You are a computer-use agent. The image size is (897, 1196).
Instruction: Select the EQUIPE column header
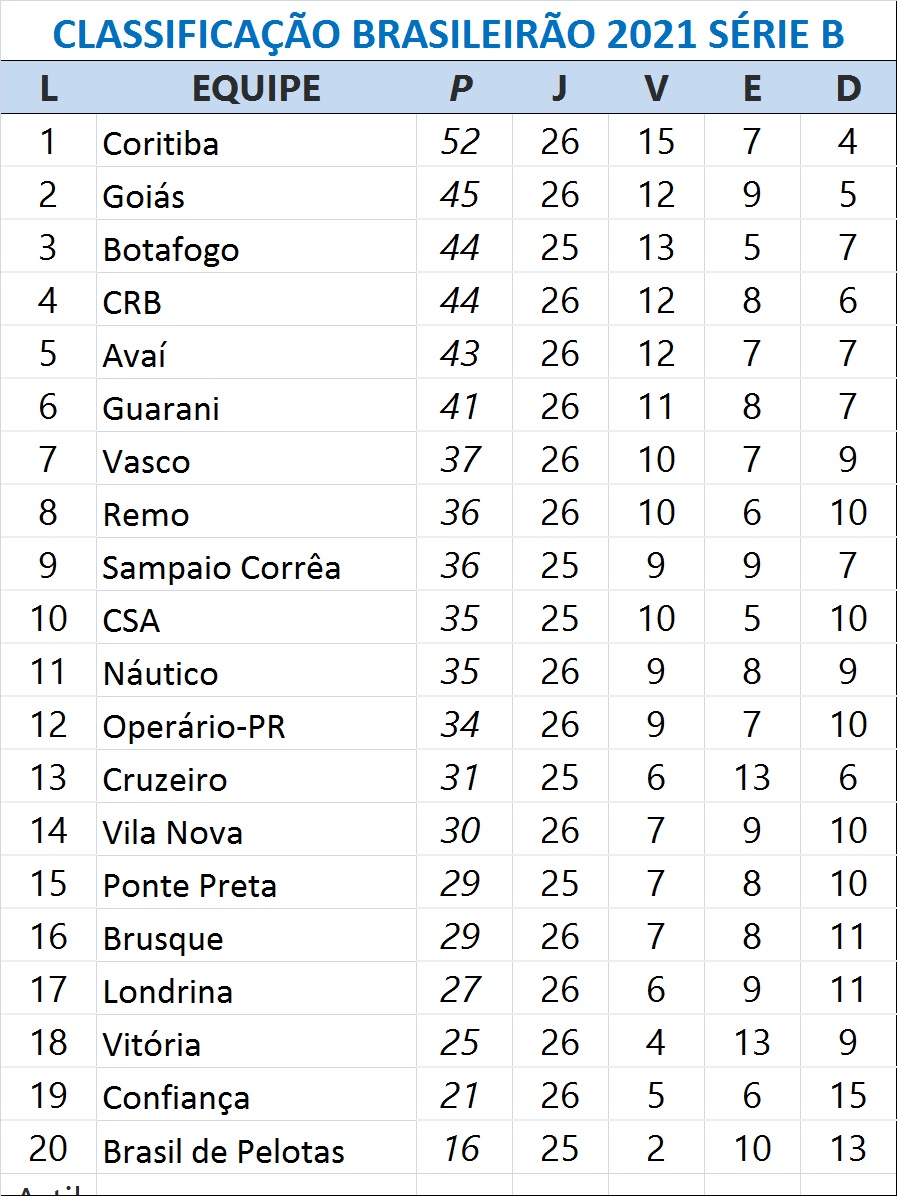pos(256,89)
